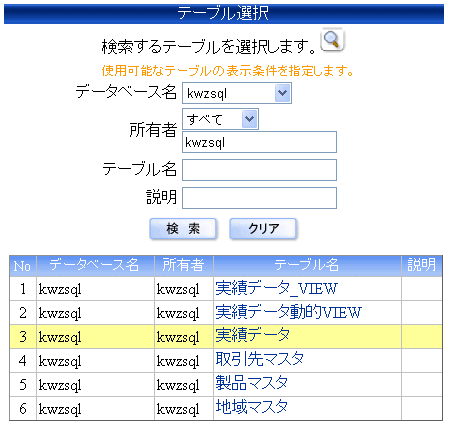Open the 取引先マスタ table link

pos(259,359)
